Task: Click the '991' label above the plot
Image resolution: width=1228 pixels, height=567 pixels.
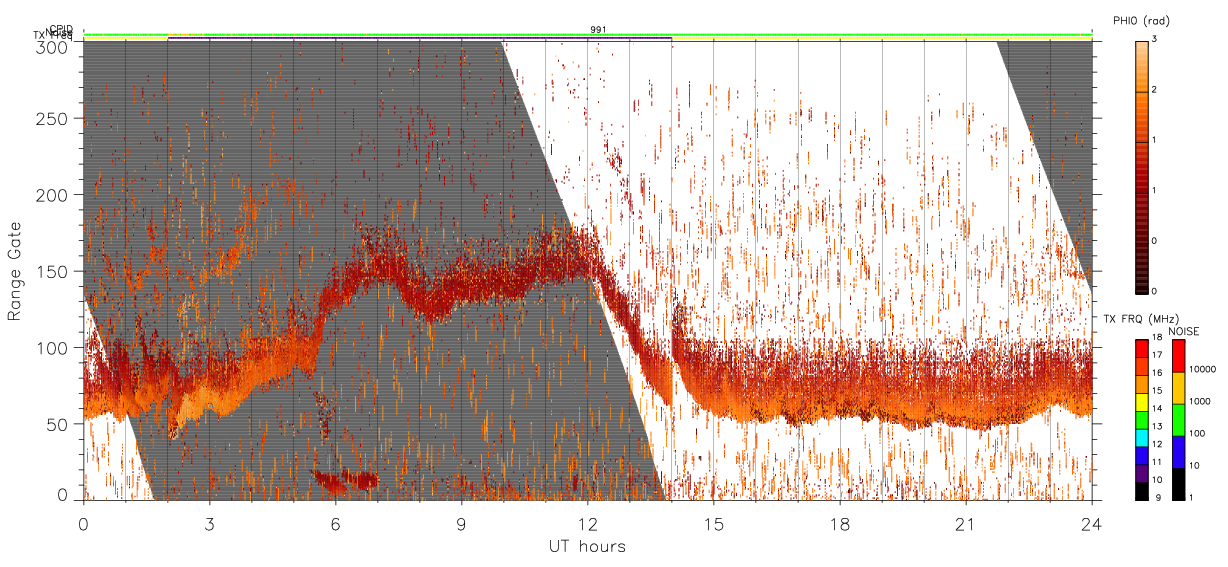Action: click(598, 30)
